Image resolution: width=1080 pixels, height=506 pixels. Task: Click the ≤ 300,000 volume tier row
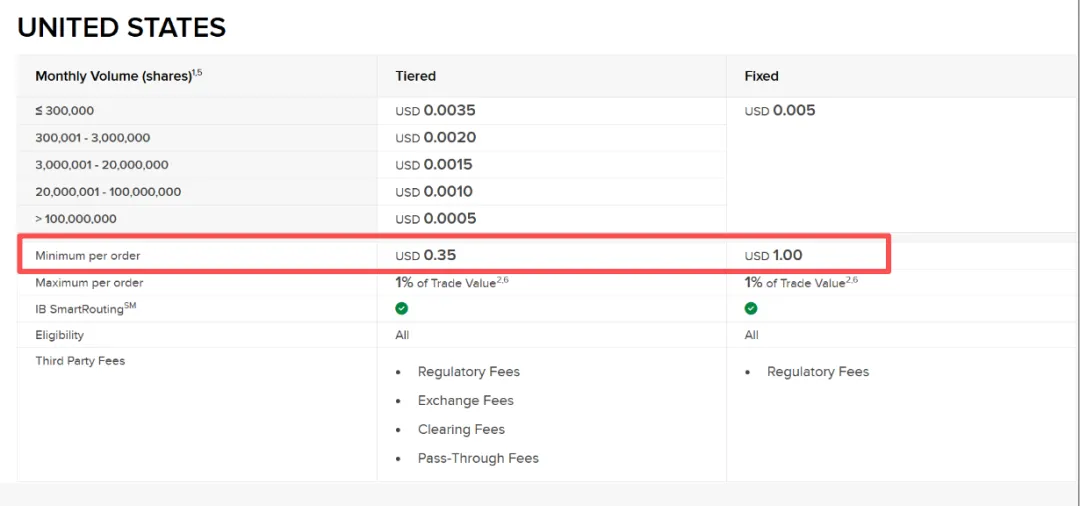(64, 111)
